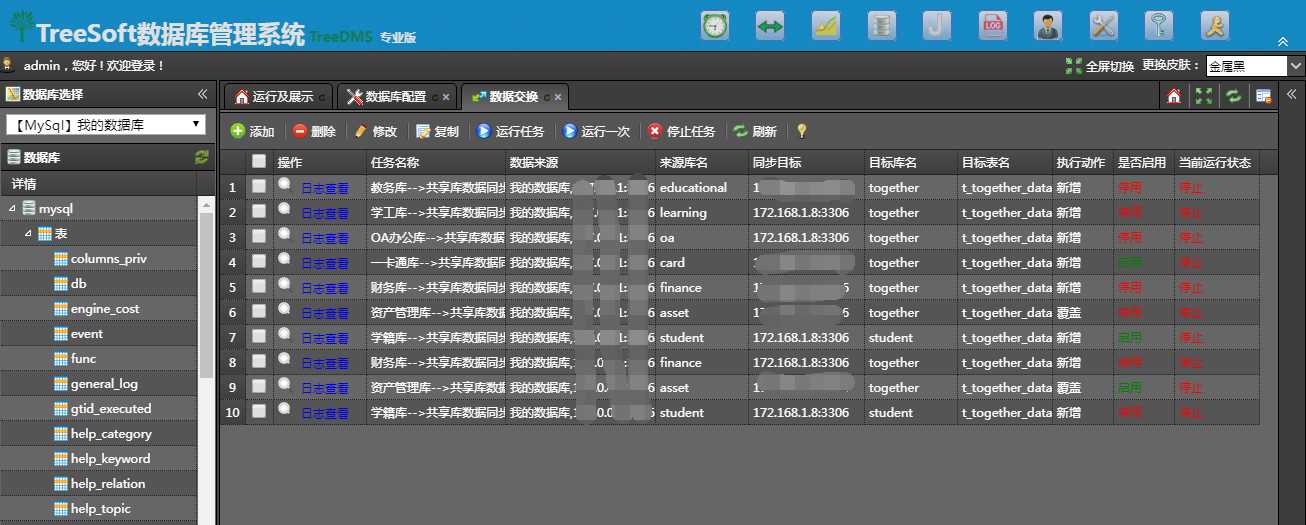Click the magnifier icon in row 8
This screenshot has width=1306, height=525.
point(285,359)
